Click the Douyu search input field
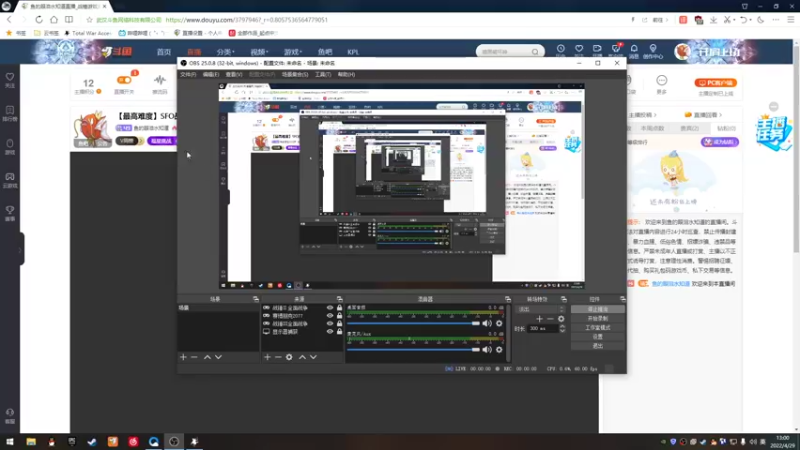The width and height of the screenshot is (800, 450). pyautogui.click(x=504, y=52)
